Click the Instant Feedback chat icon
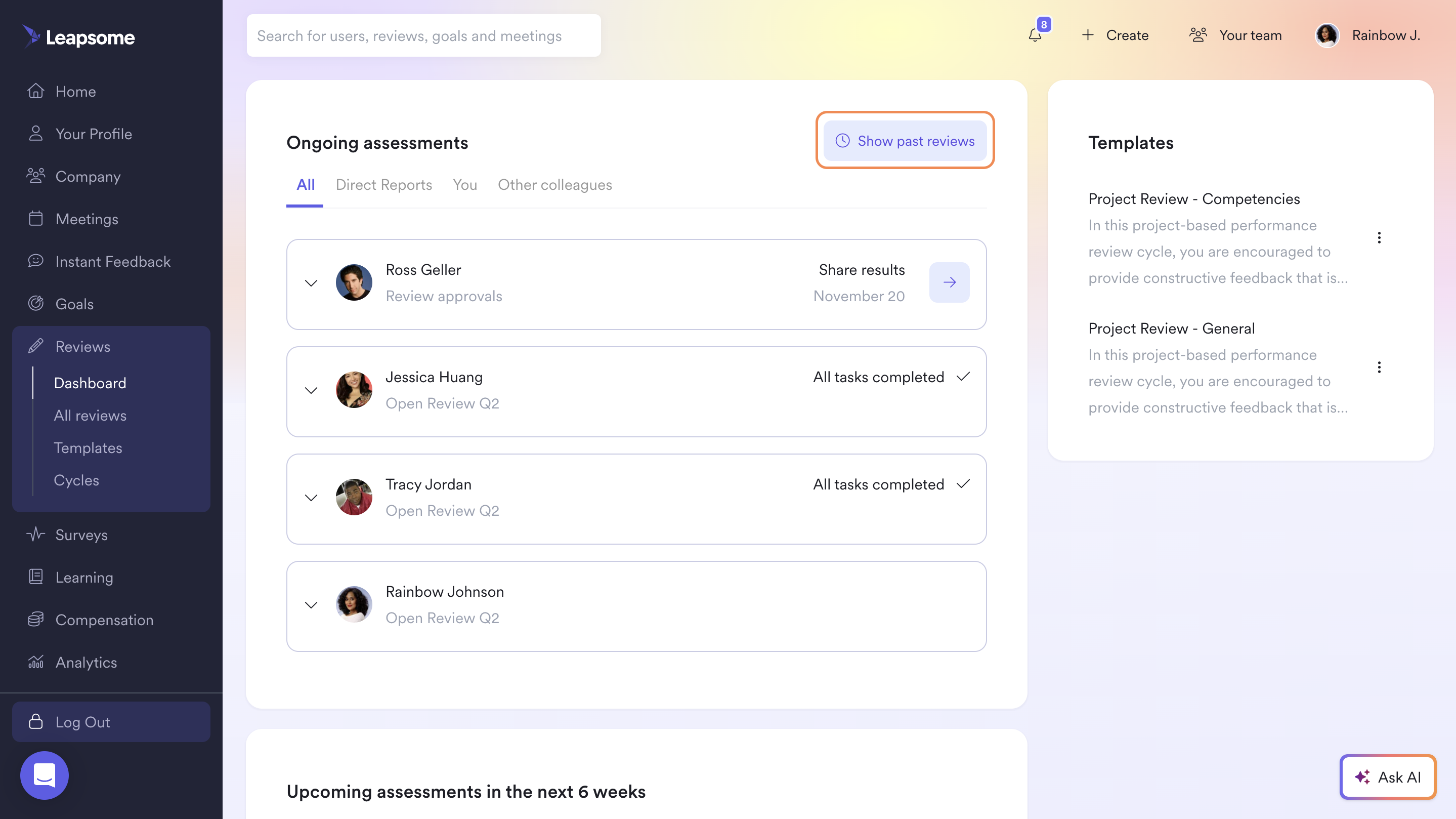The width and height of the screenshot is (1456, 819). [35, 261]
